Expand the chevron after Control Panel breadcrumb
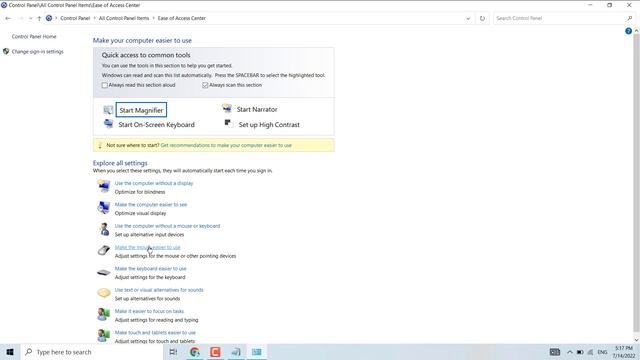 pos(94,18)
